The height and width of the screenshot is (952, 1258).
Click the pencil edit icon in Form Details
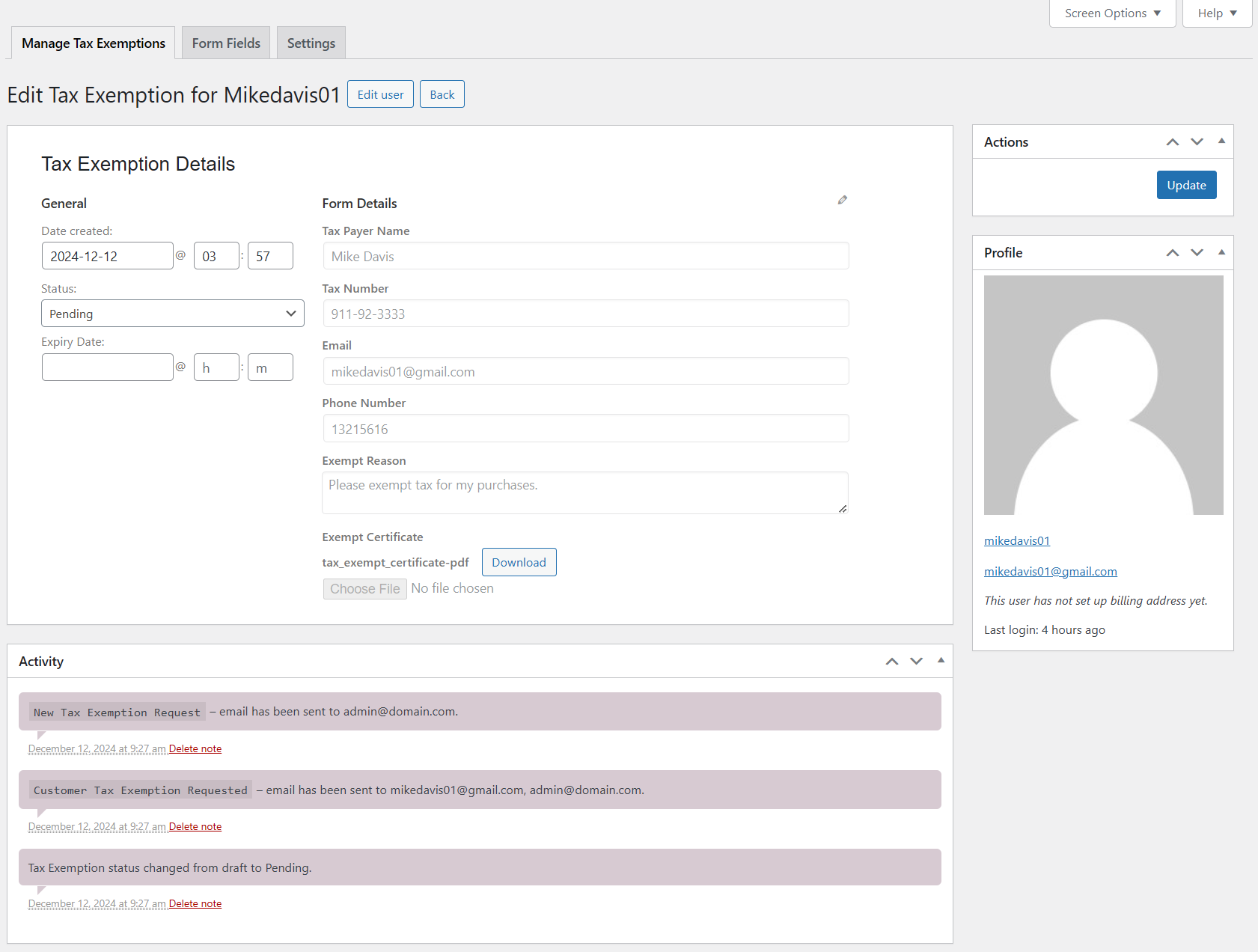(842, 200)
